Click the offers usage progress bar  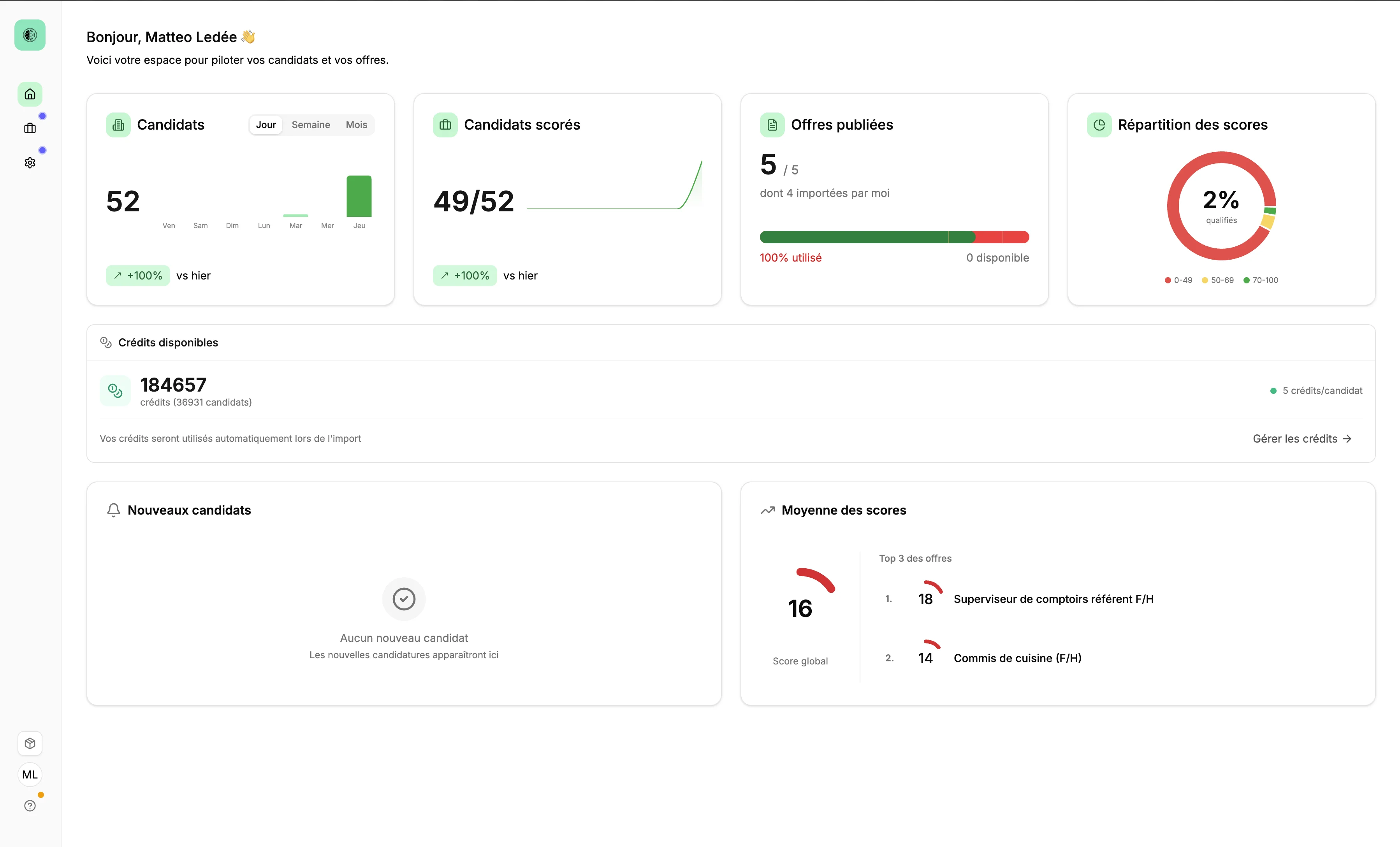(x=894, y=237)
